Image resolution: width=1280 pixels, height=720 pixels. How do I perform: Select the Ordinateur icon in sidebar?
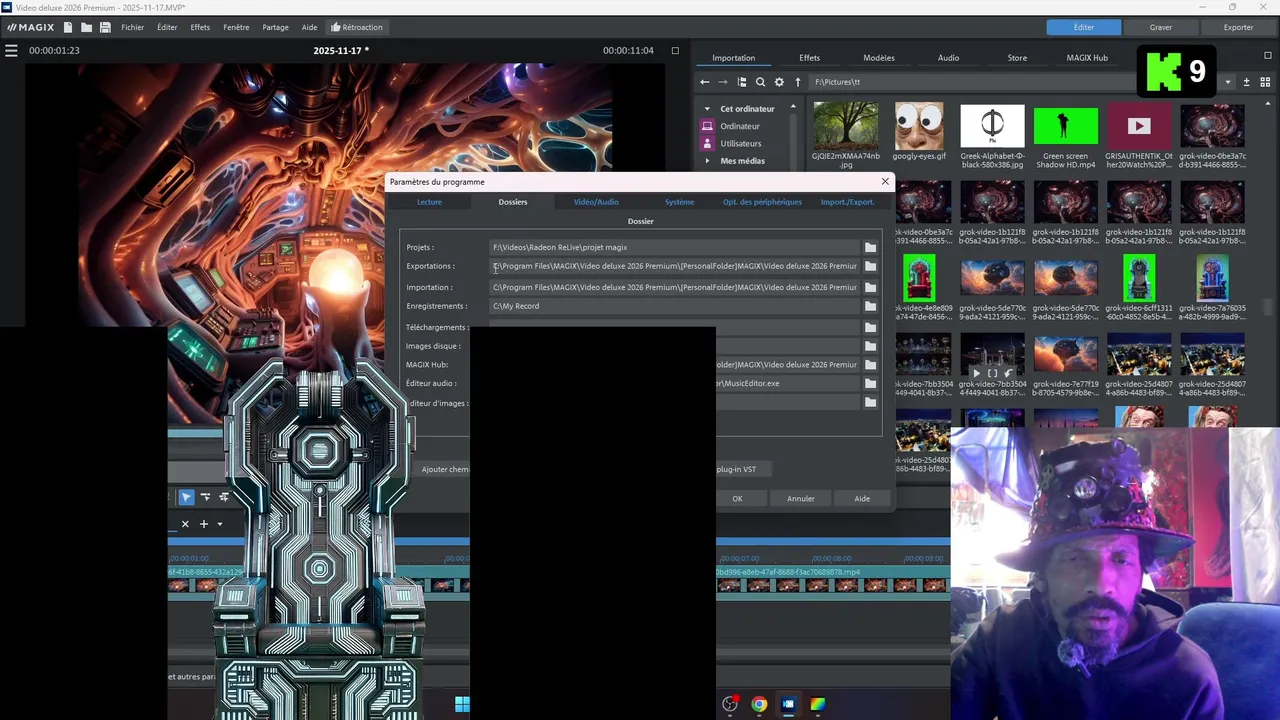click(707, 126)
